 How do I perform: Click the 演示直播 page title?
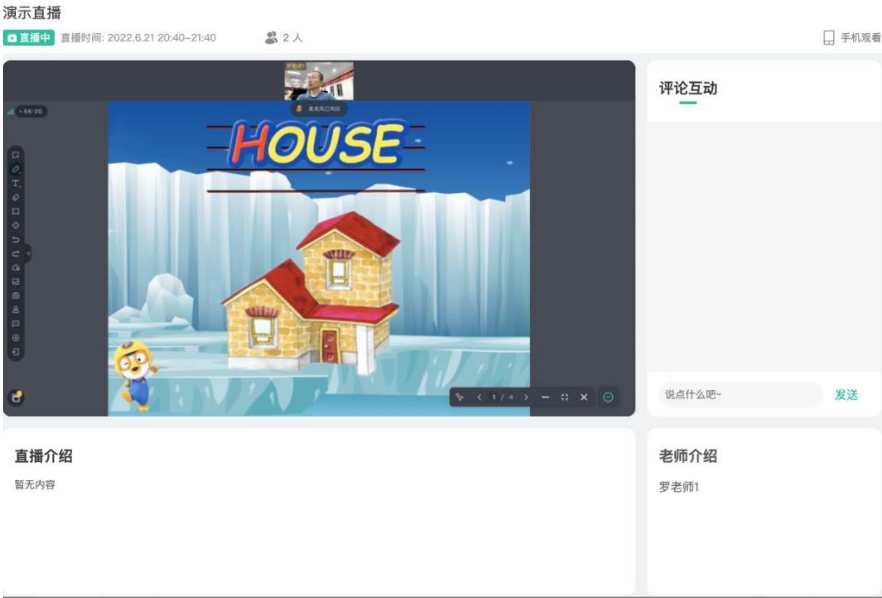pos(32,13)
